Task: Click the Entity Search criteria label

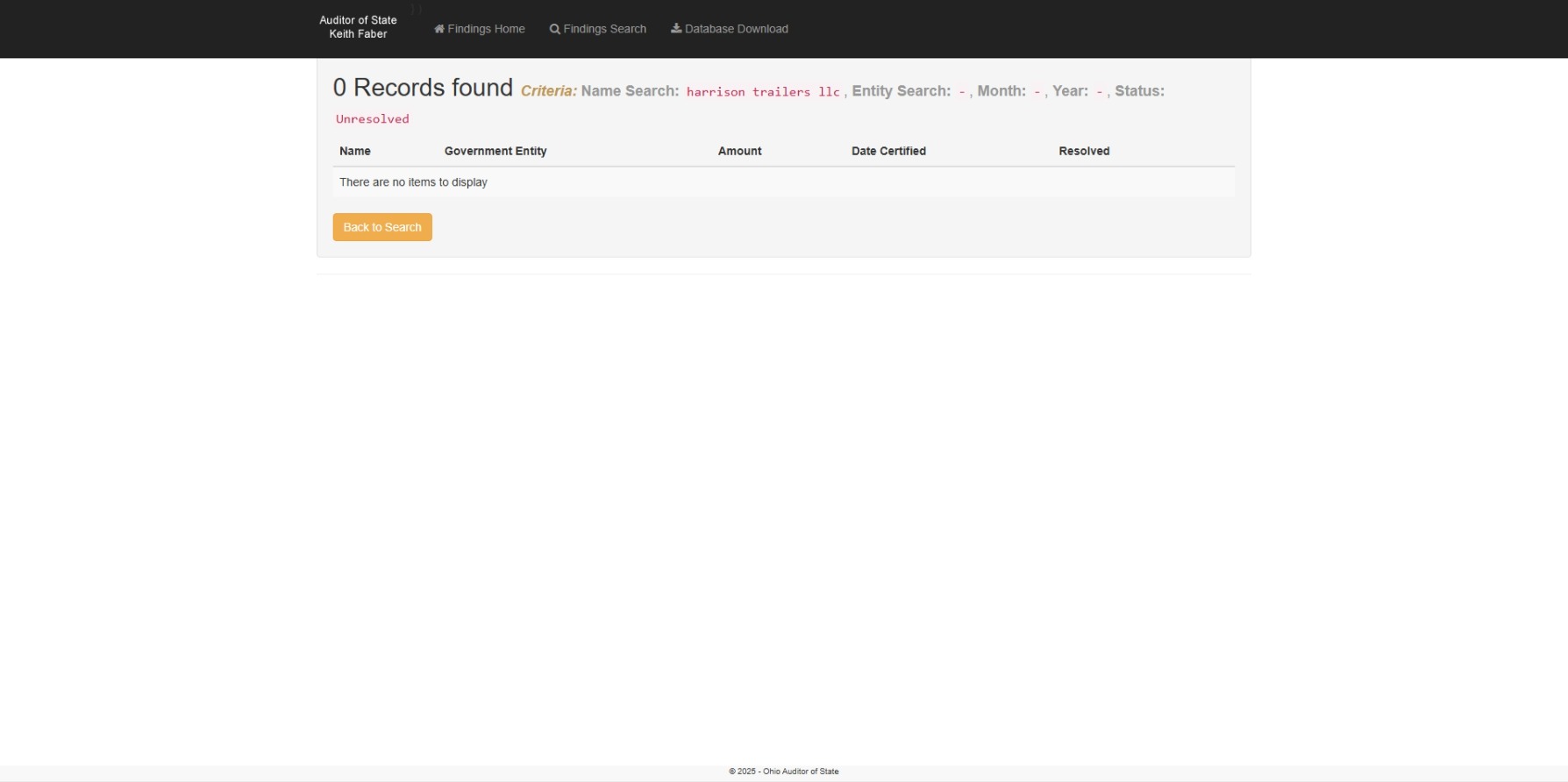Action: coord(901,91)
